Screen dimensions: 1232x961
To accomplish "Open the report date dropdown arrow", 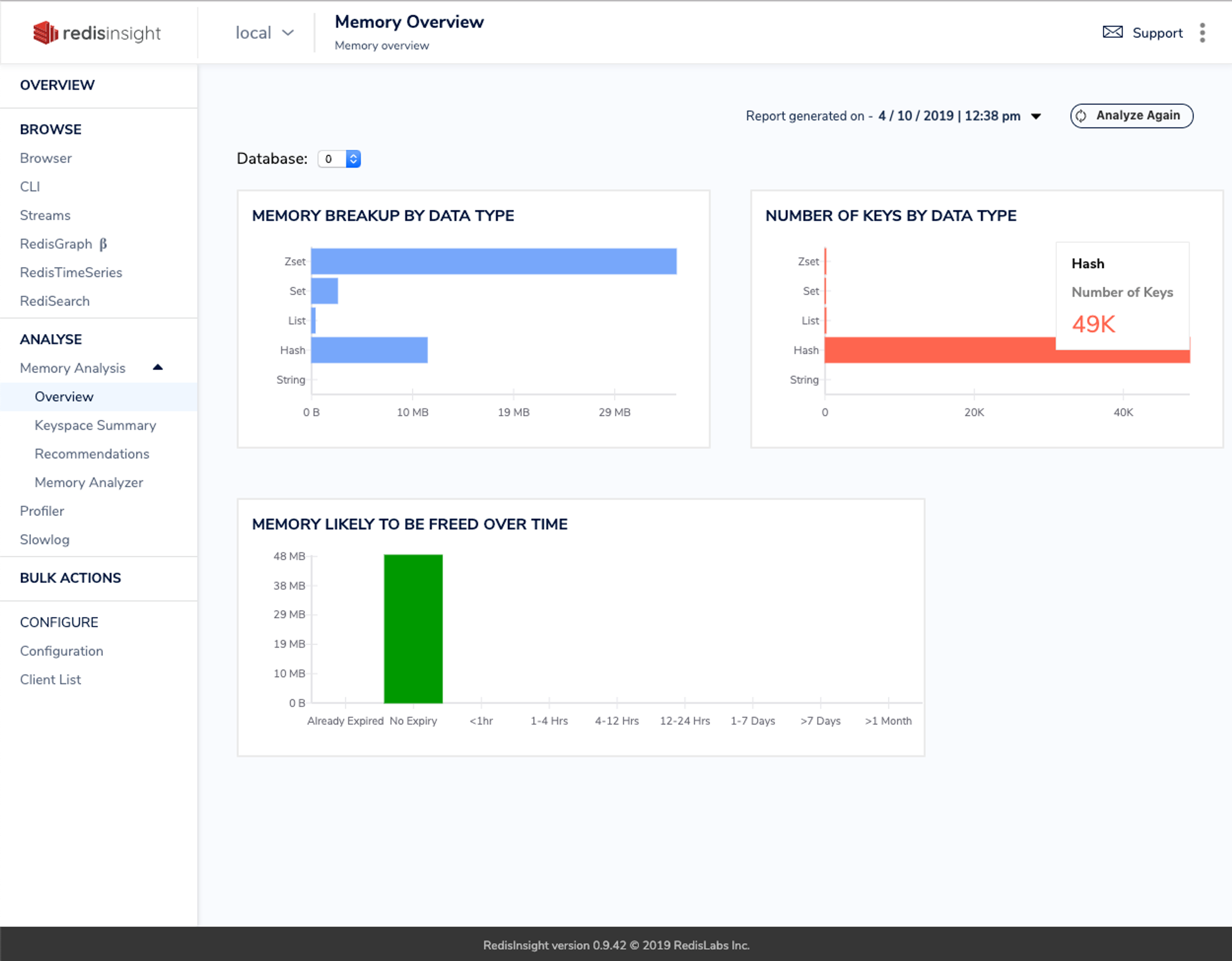I will click(x=1036, y=116).
